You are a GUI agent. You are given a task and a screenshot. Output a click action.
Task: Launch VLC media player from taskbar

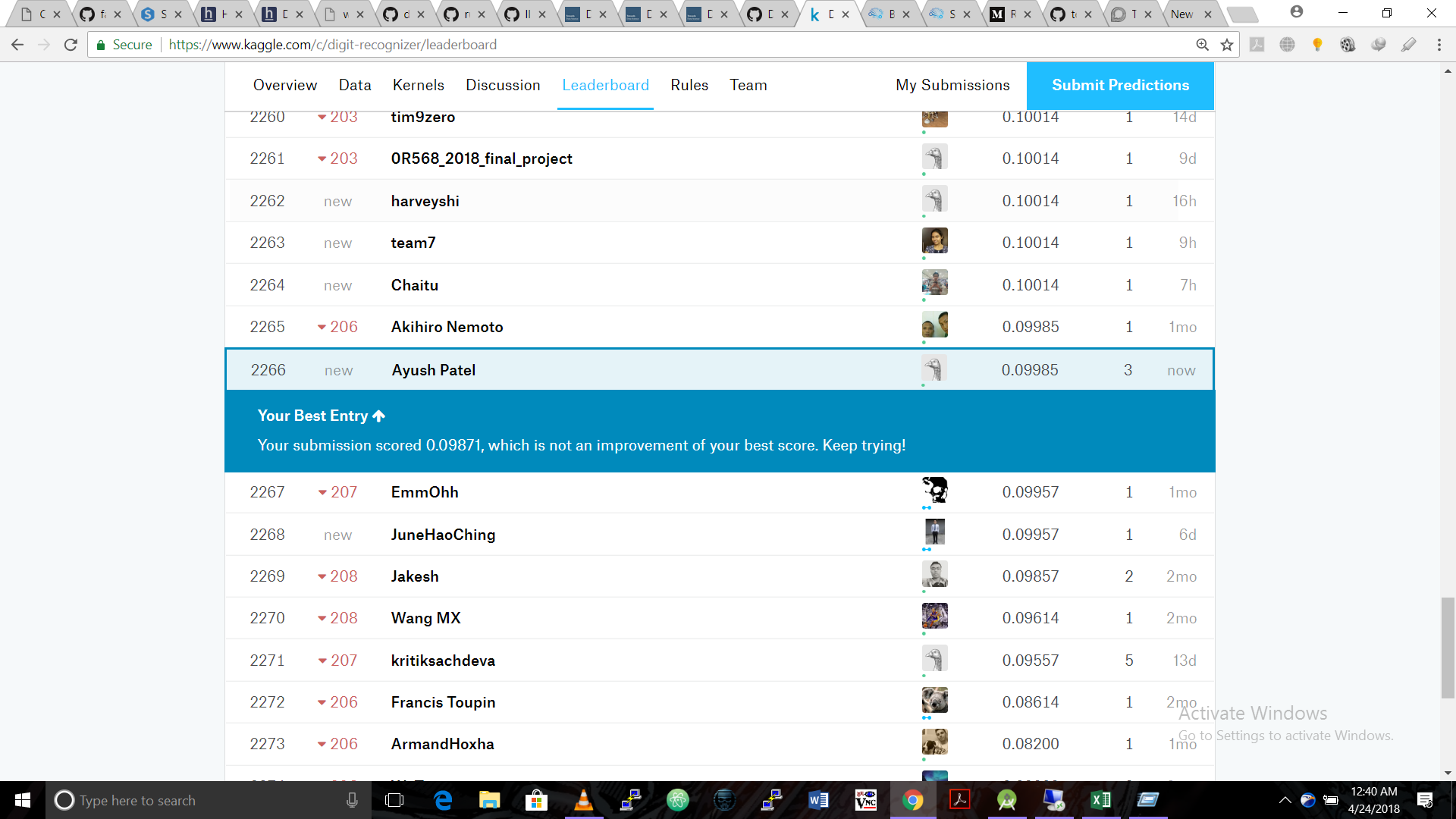pos(583,800)
